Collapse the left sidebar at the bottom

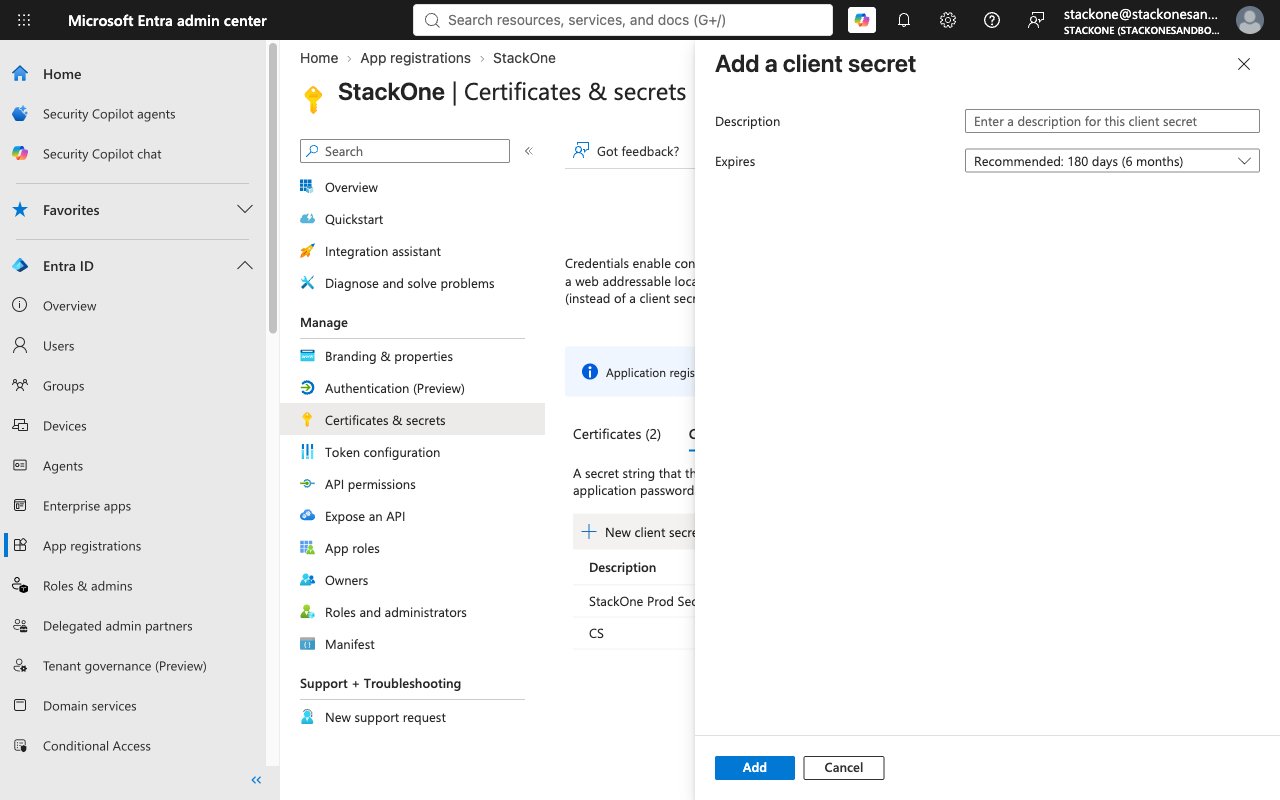point(256,780)
